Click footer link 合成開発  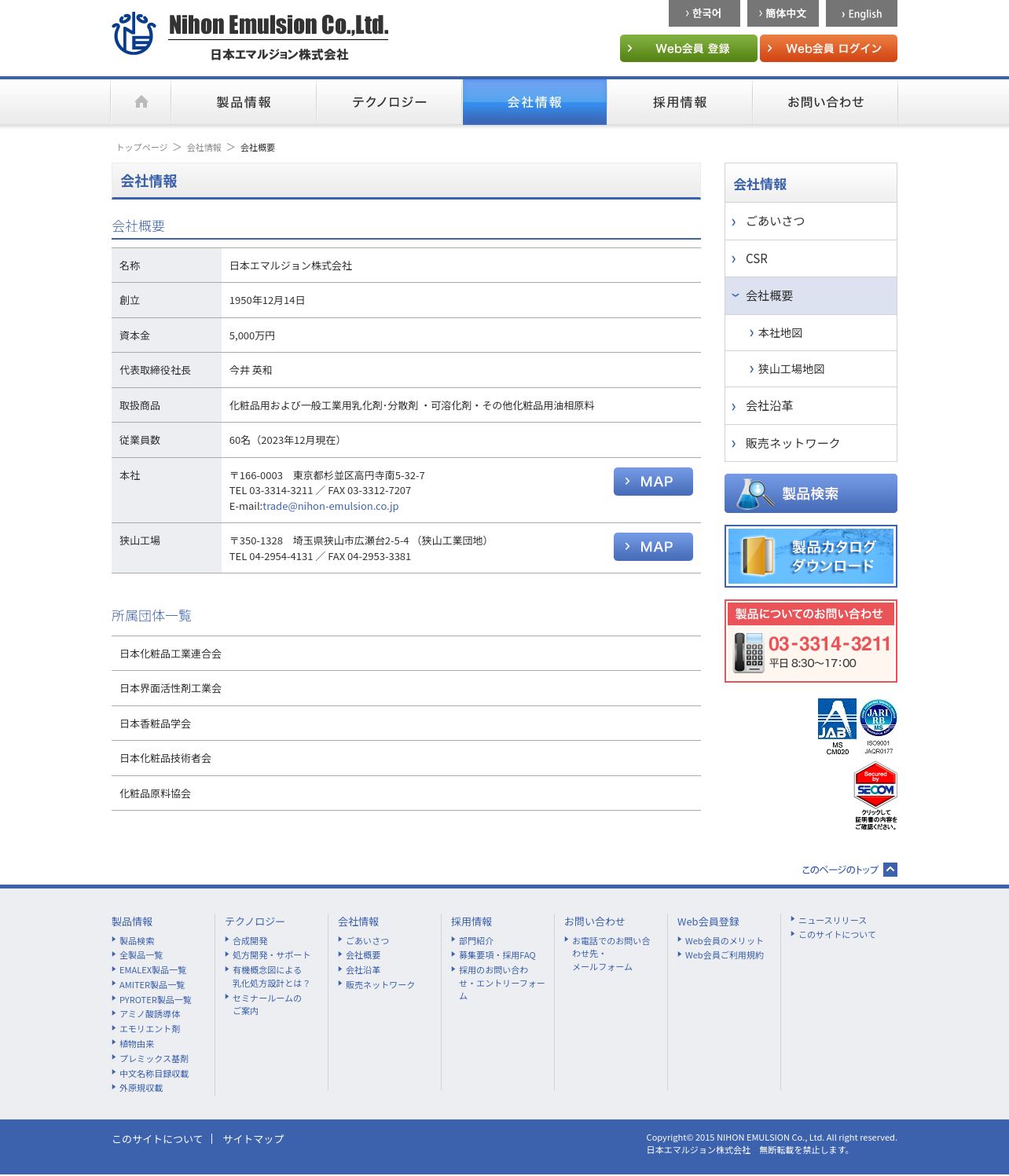coord(250,941)
